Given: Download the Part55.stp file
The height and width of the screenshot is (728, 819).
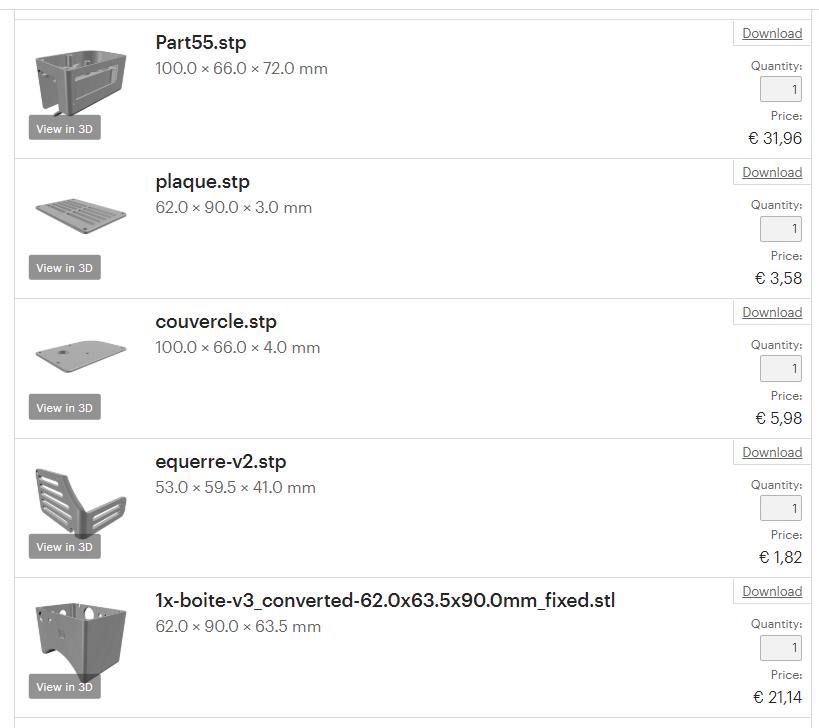Looking at the screenshot, I should point(772,33).
